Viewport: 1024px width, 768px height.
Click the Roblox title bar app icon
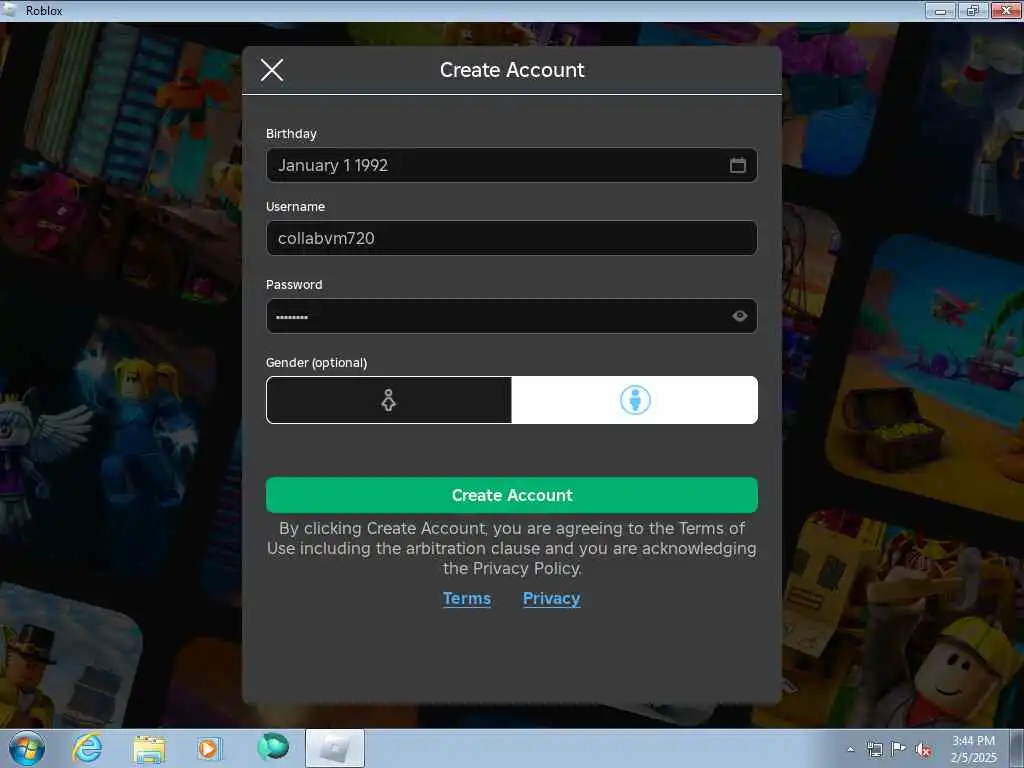coord(10,10)
